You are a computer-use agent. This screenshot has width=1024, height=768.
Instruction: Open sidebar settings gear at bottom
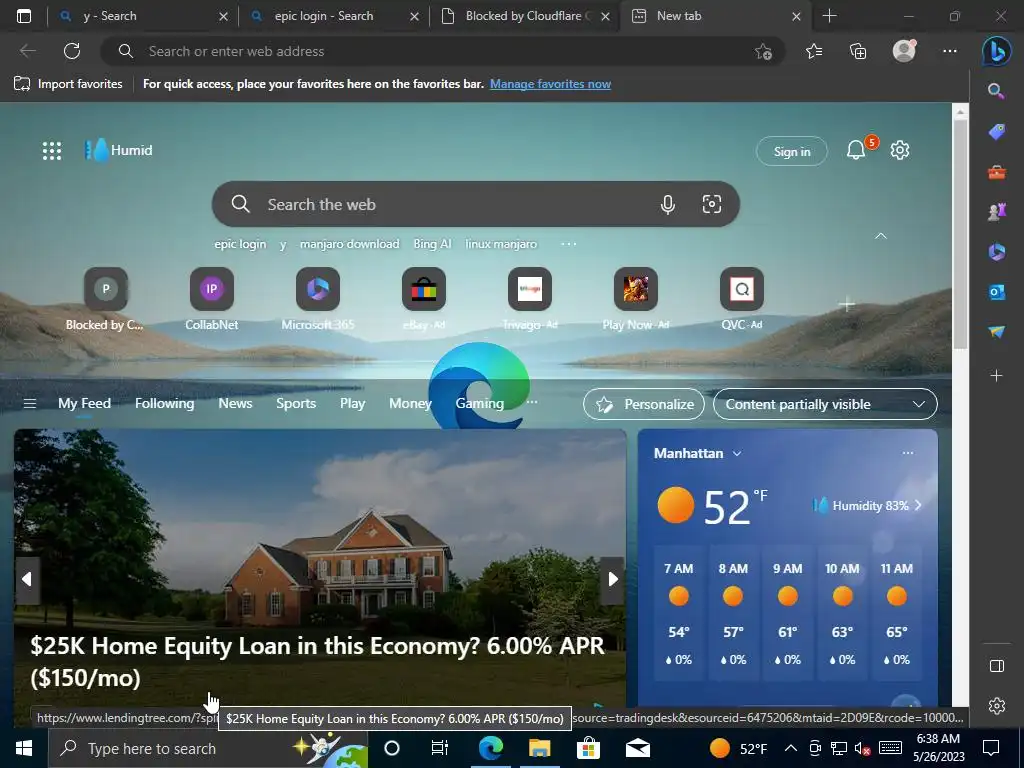pyautogui.click(x=997, y=706)
